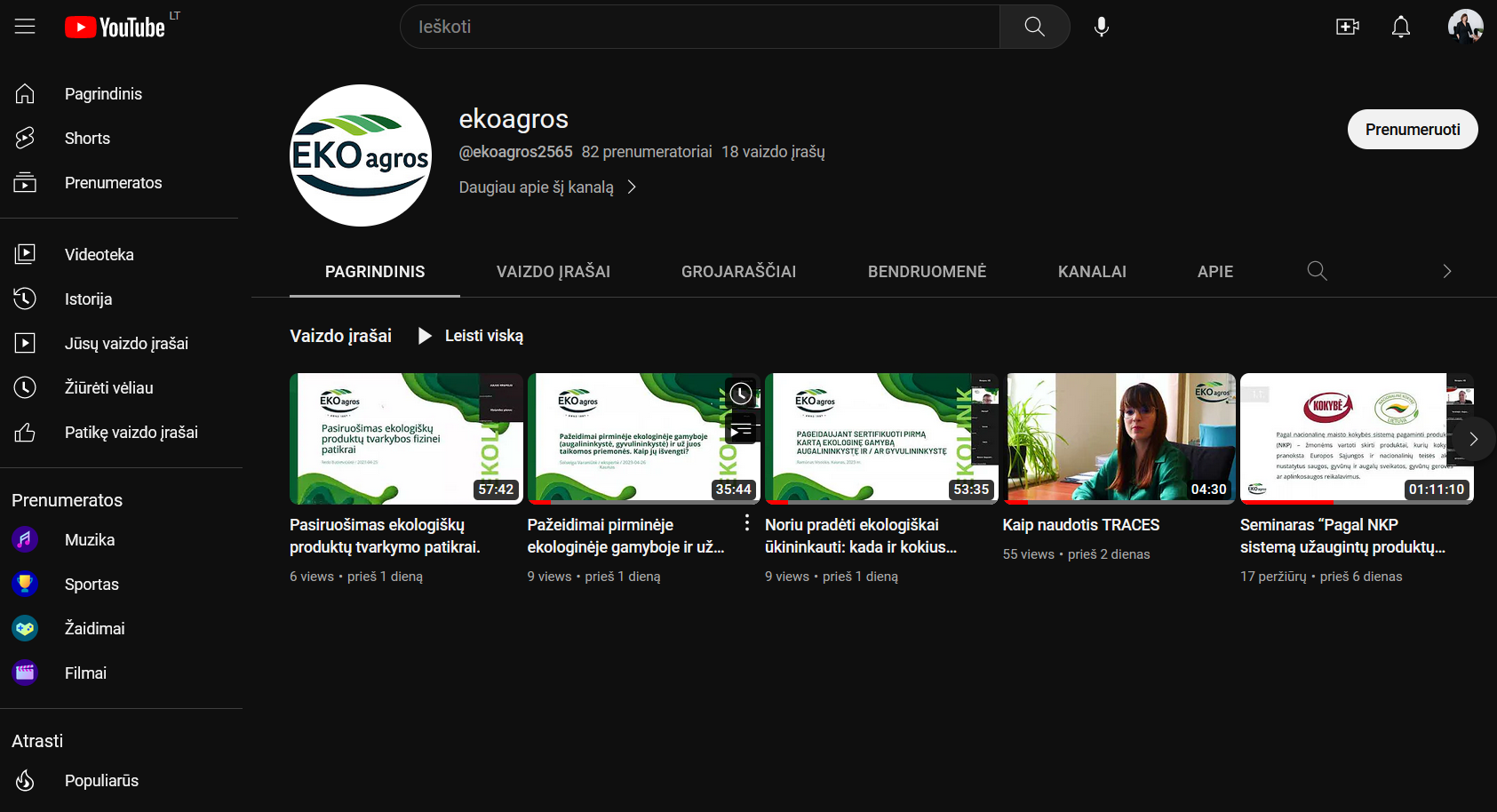Switch to the PAGRINDINIS tab
The width and height of the screenshot is (1497, 812).
(x=375, y=272)
